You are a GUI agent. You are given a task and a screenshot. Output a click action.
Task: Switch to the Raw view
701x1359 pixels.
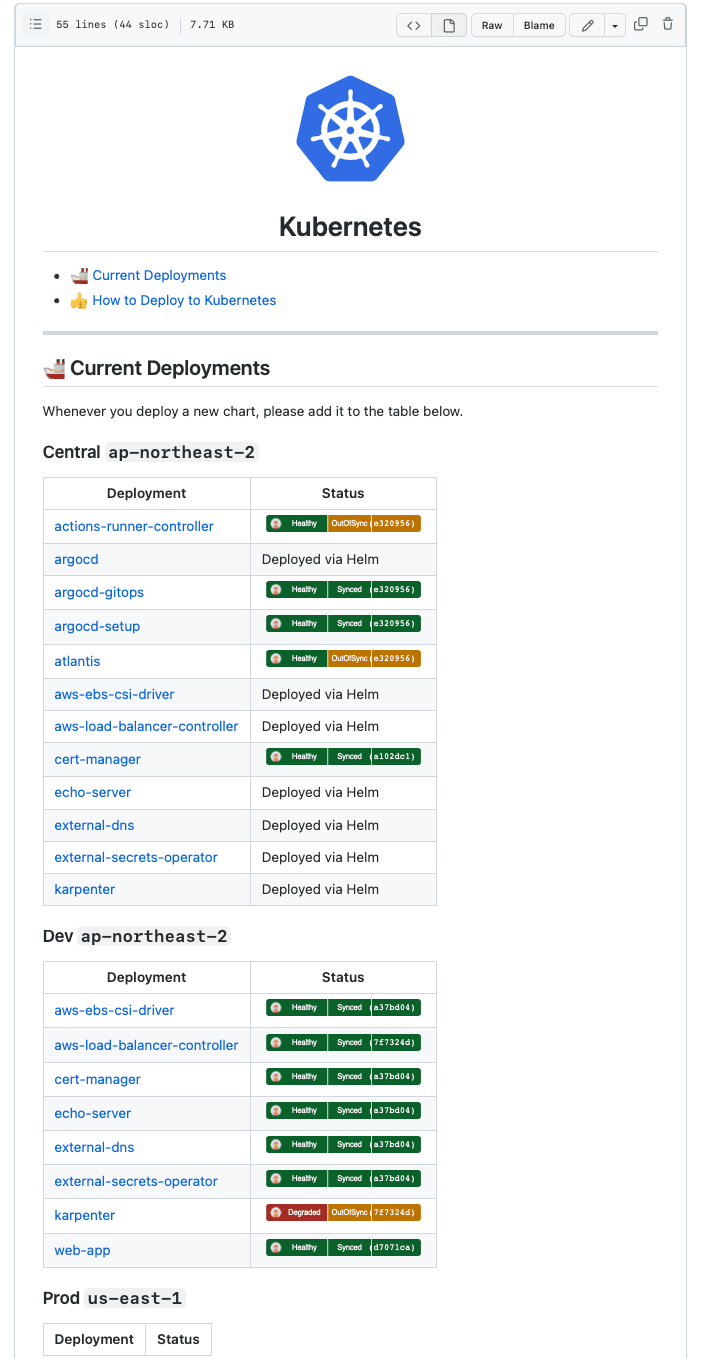click(491, 25)
